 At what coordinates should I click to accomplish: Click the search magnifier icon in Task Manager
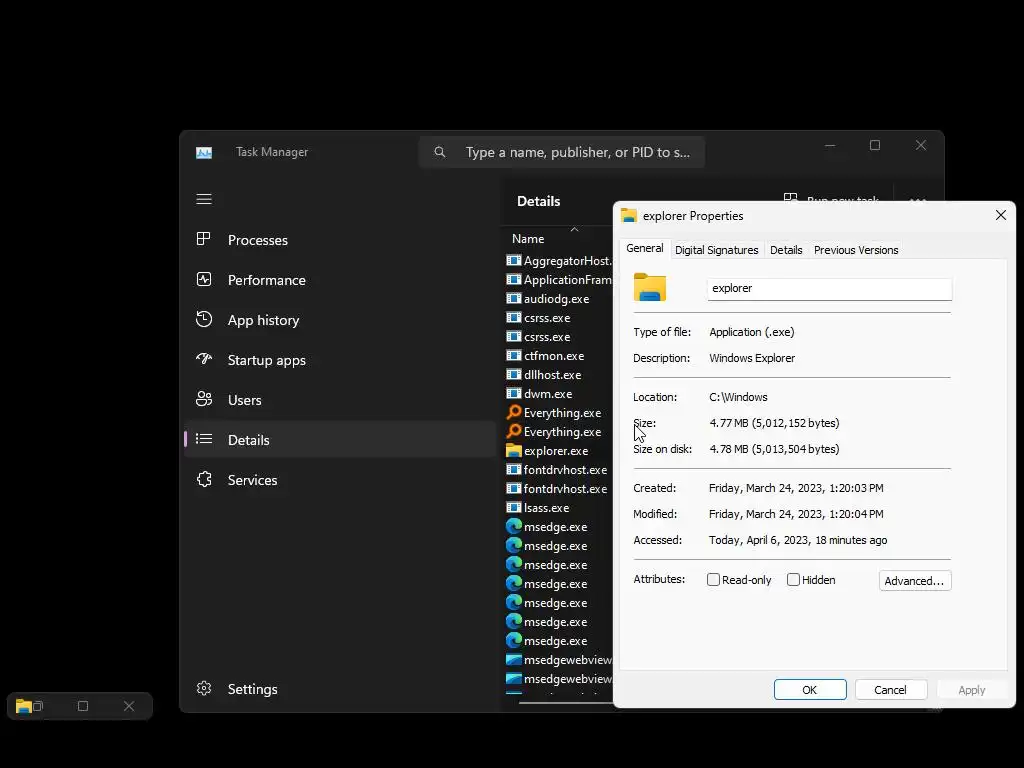[x=440, y=152]
